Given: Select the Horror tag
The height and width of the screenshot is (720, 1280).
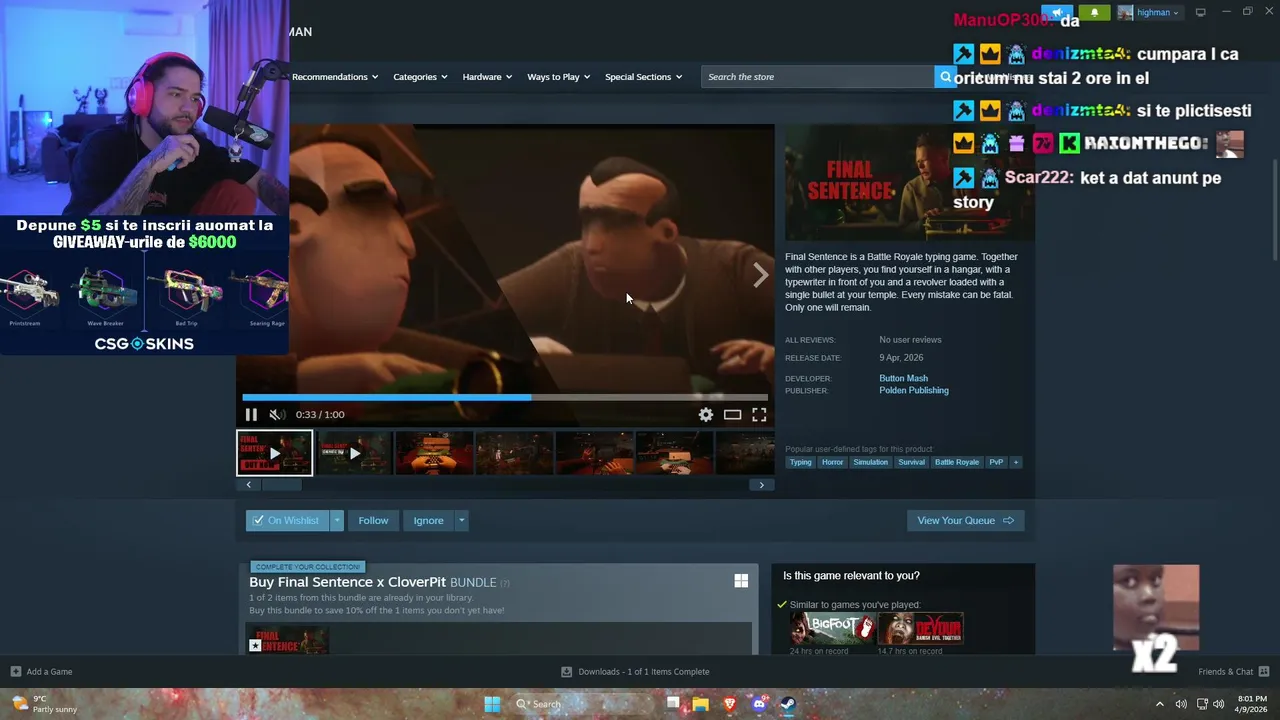Looking at the screenshot, I should point(832,462).
